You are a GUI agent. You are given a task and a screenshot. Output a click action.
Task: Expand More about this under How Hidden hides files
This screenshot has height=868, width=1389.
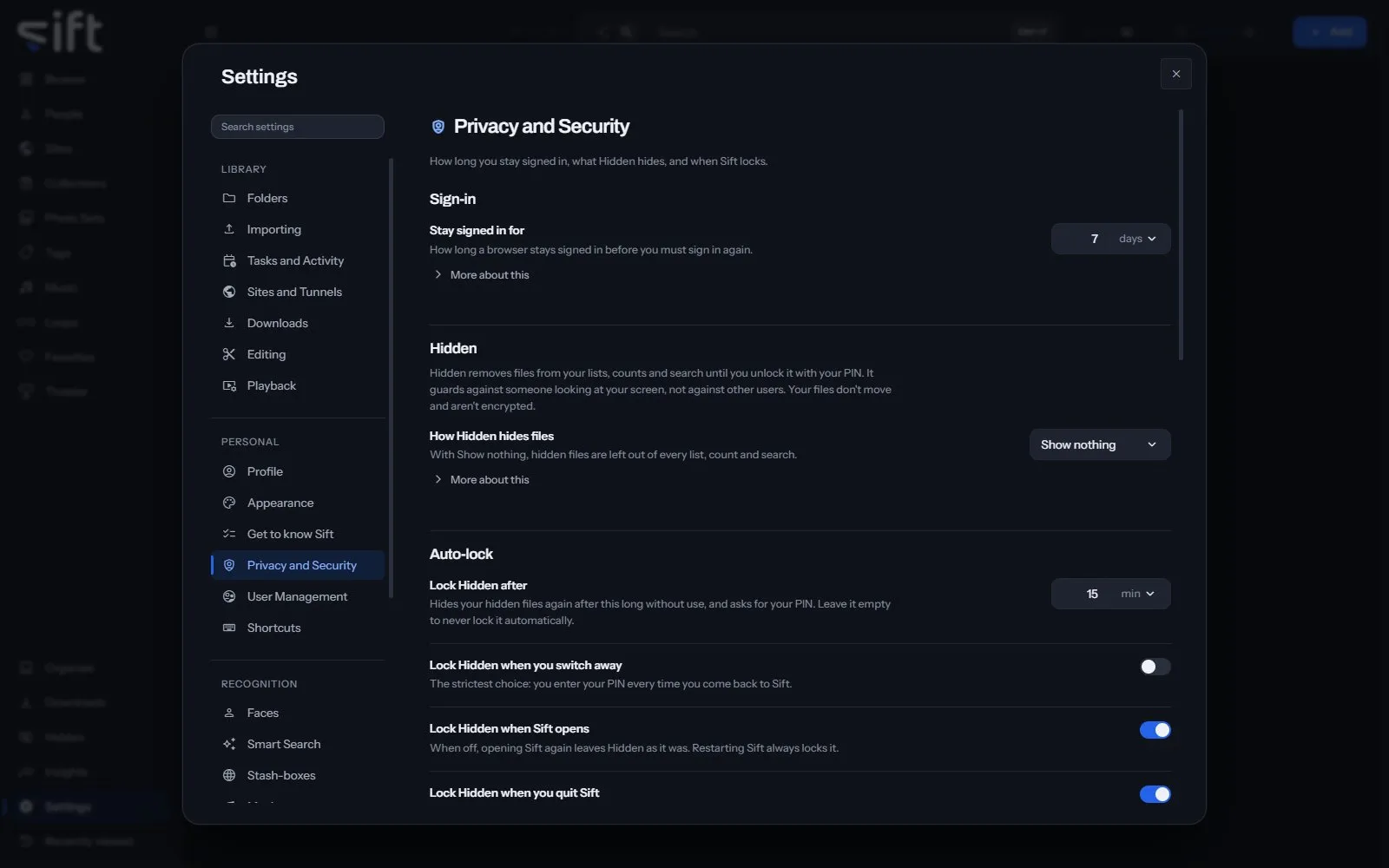pos(481,480)
